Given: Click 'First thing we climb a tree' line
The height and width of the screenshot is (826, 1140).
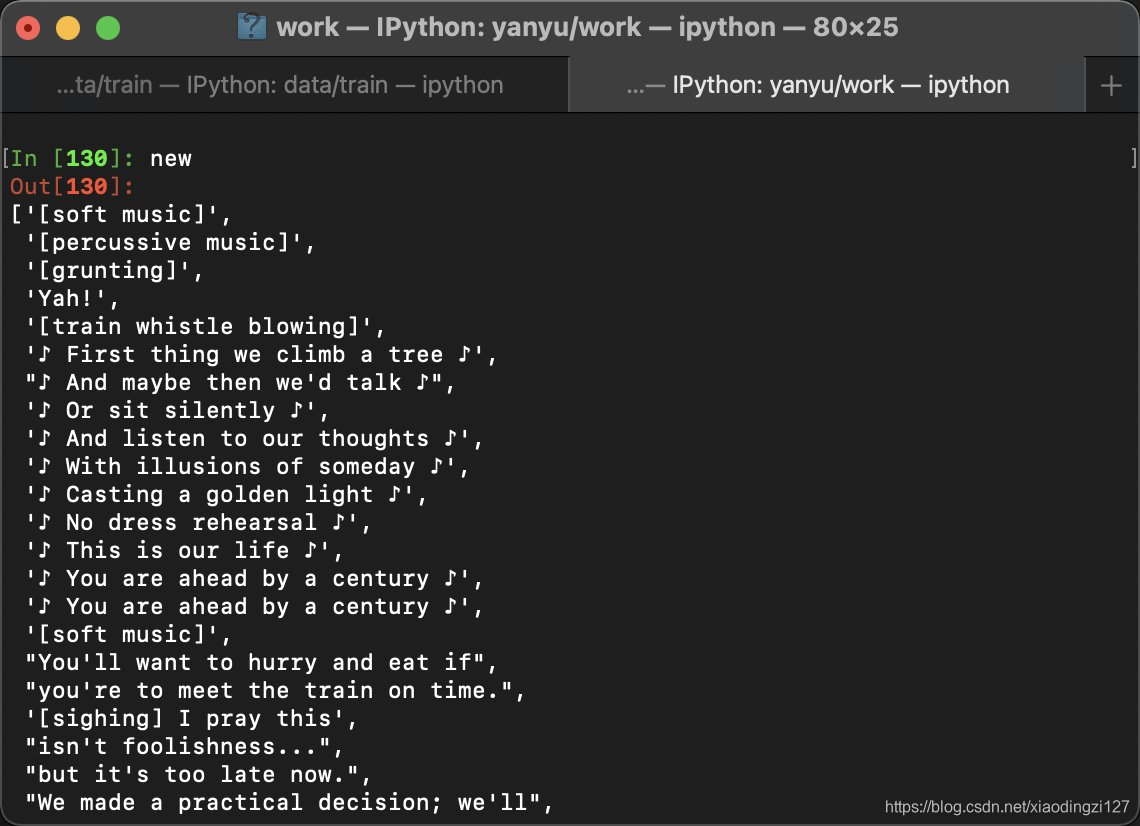Looking at the screenshot, I should pyautogui.click(x=261, y=355).
